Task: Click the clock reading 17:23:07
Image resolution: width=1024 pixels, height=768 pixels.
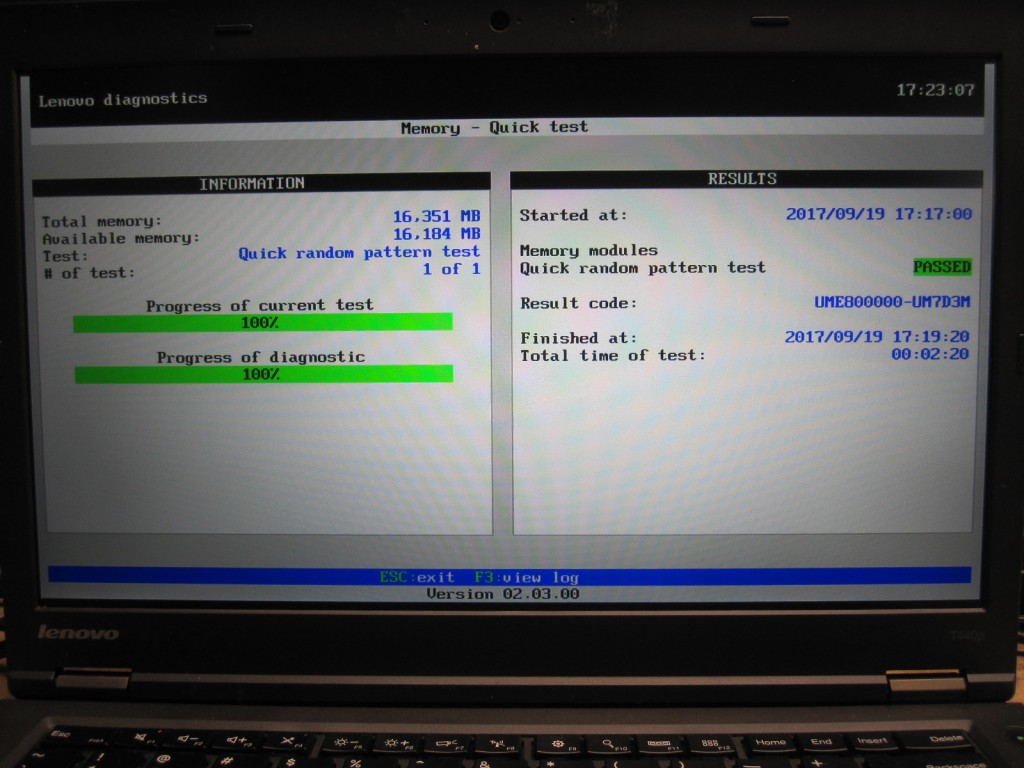Action: (x=935, y=89)
